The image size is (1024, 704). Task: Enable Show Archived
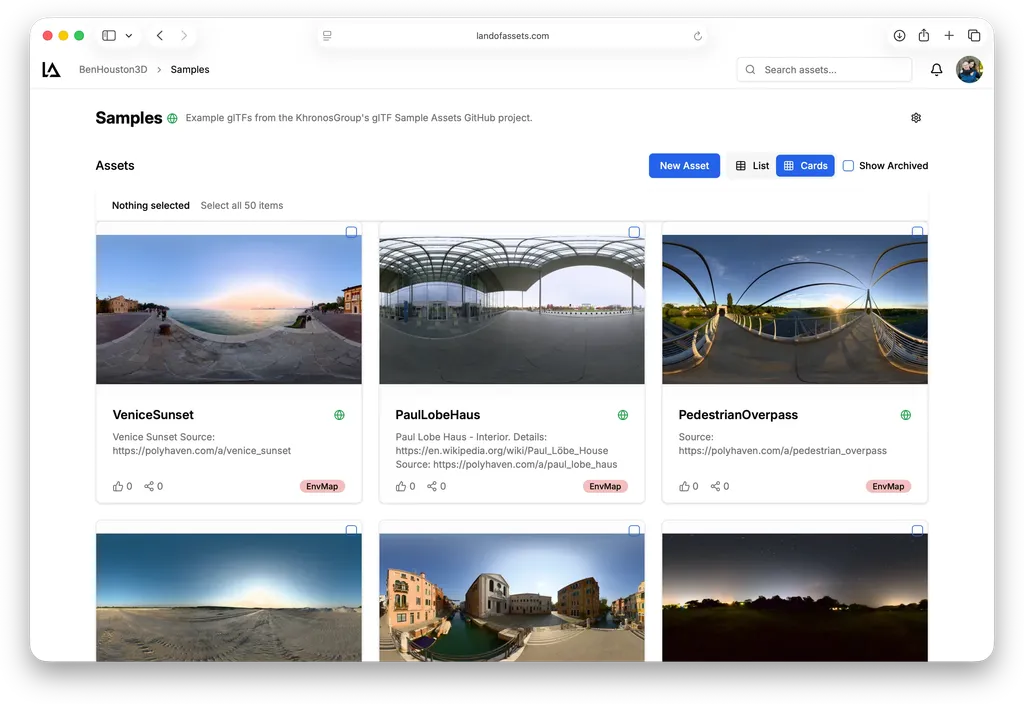[849, 165]
